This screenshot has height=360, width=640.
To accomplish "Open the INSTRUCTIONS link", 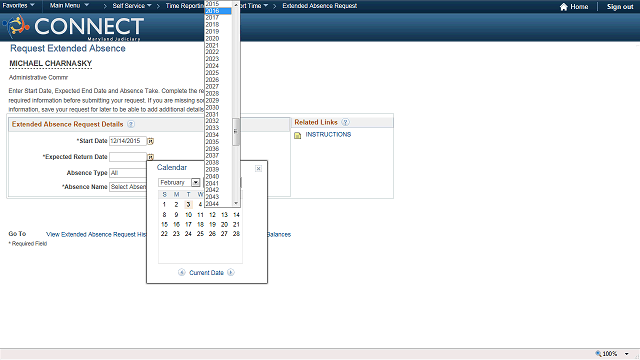I will point(328,134).
